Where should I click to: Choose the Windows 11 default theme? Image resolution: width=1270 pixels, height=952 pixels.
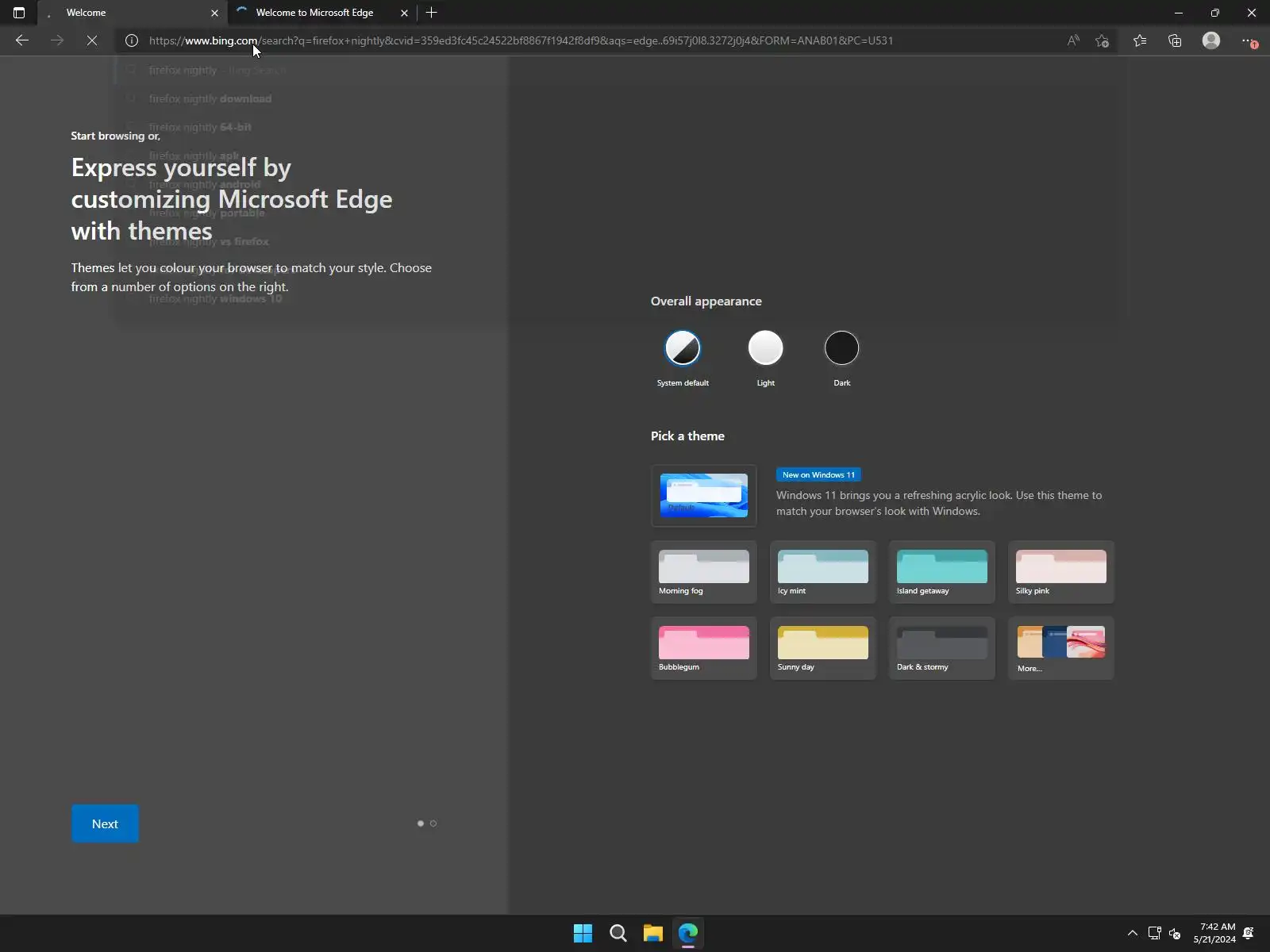(x=704, y=496)
